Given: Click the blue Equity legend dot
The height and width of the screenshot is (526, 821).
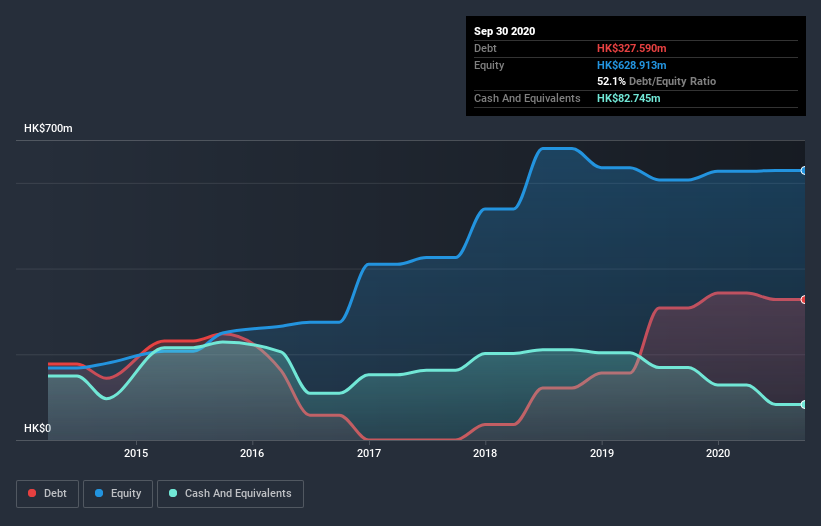Looking at the screenshot, I should tap(99, 493).
